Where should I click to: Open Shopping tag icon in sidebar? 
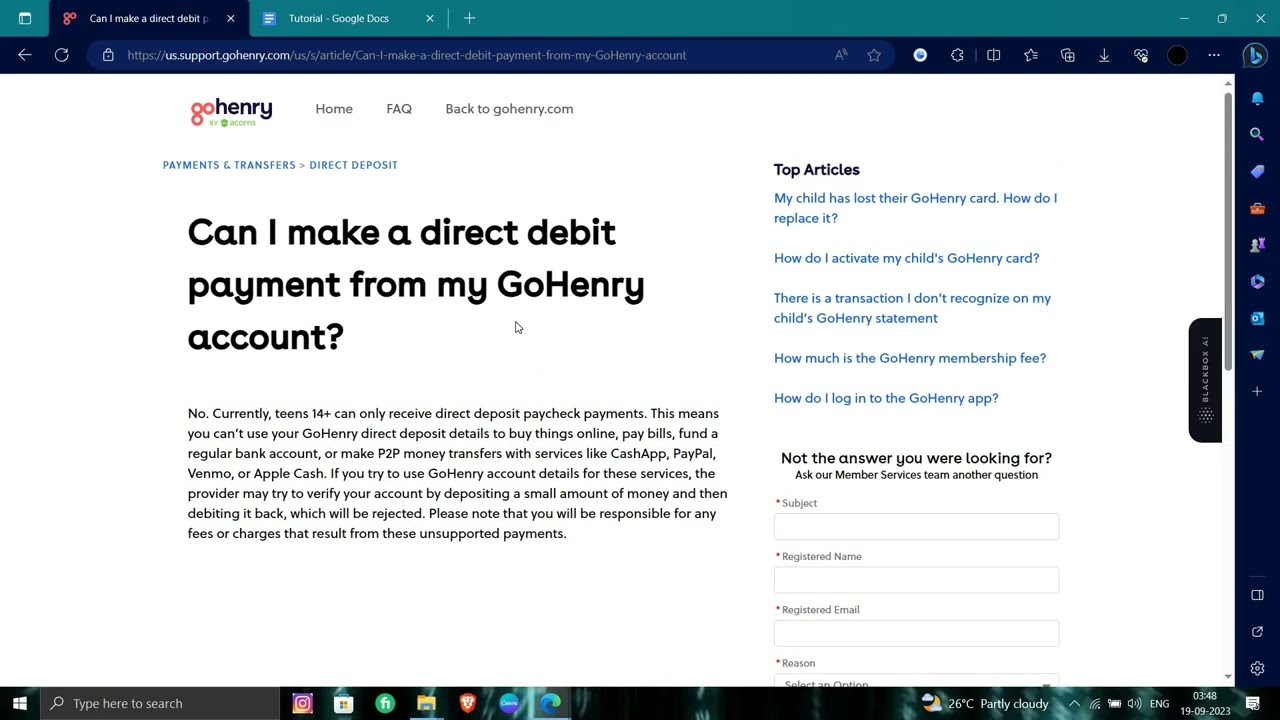pyautogui.click(x=1257, y=171)
